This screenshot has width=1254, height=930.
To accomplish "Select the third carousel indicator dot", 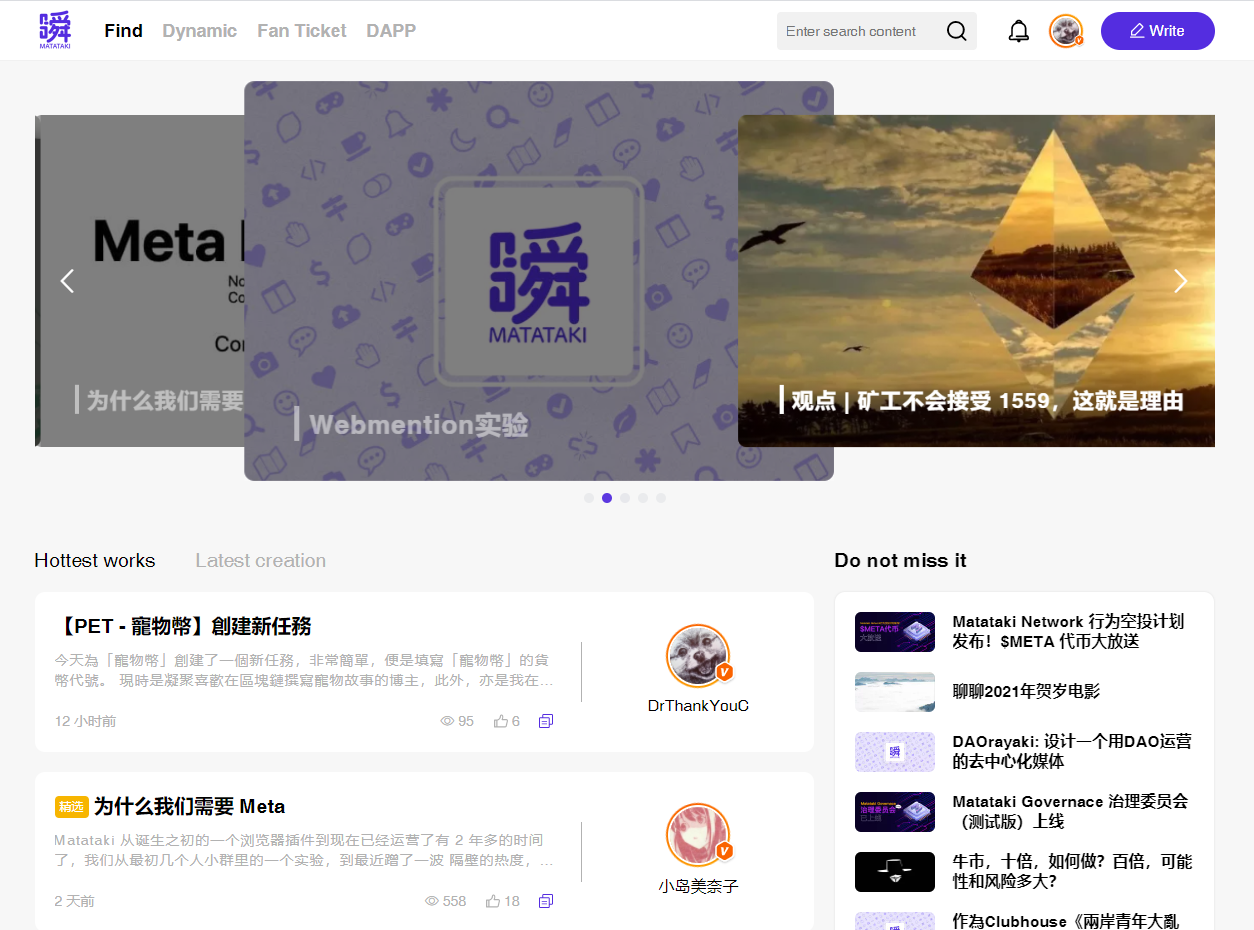I will click(625, 498).
